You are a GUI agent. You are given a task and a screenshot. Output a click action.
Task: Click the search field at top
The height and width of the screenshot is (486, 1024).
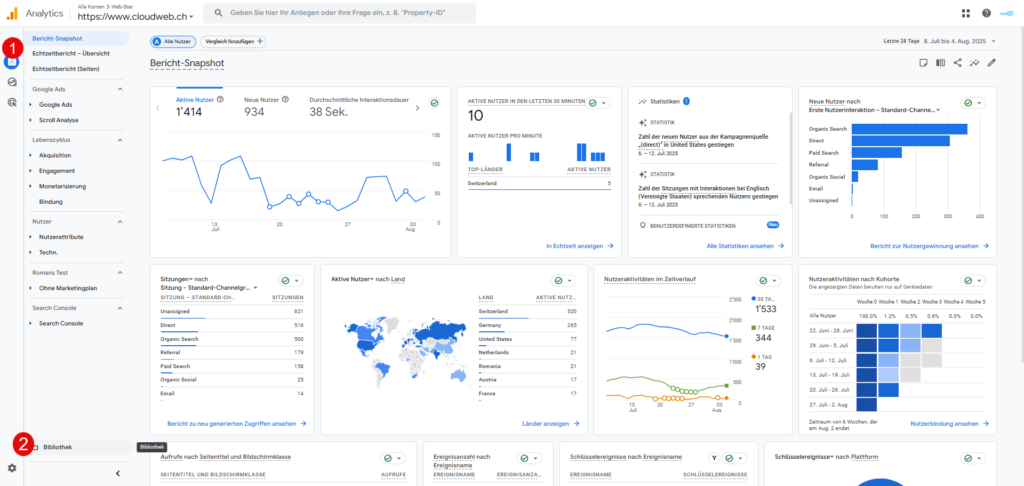pos(340,13)
